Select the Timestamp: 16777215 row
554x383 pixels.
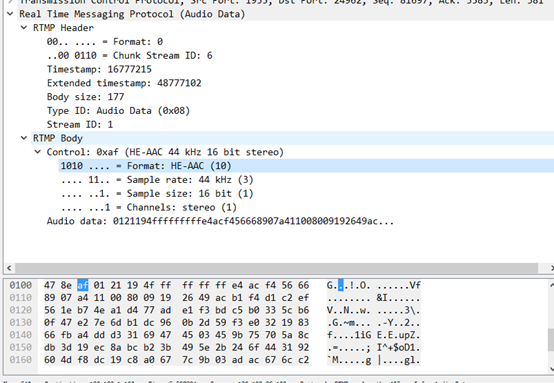tap(99, 69)
